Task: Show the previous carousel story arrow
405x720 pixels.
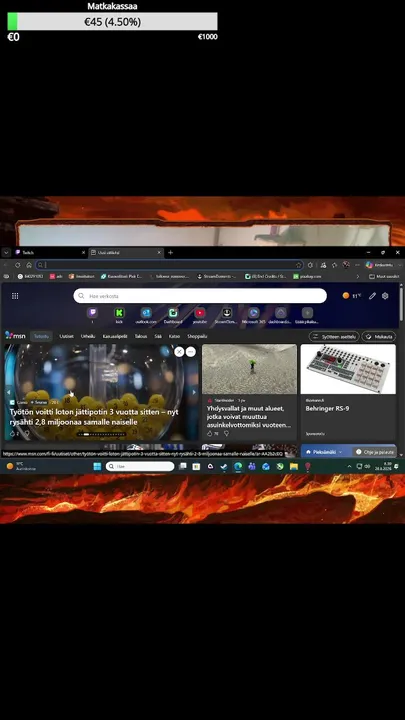Action: point(8,393)
